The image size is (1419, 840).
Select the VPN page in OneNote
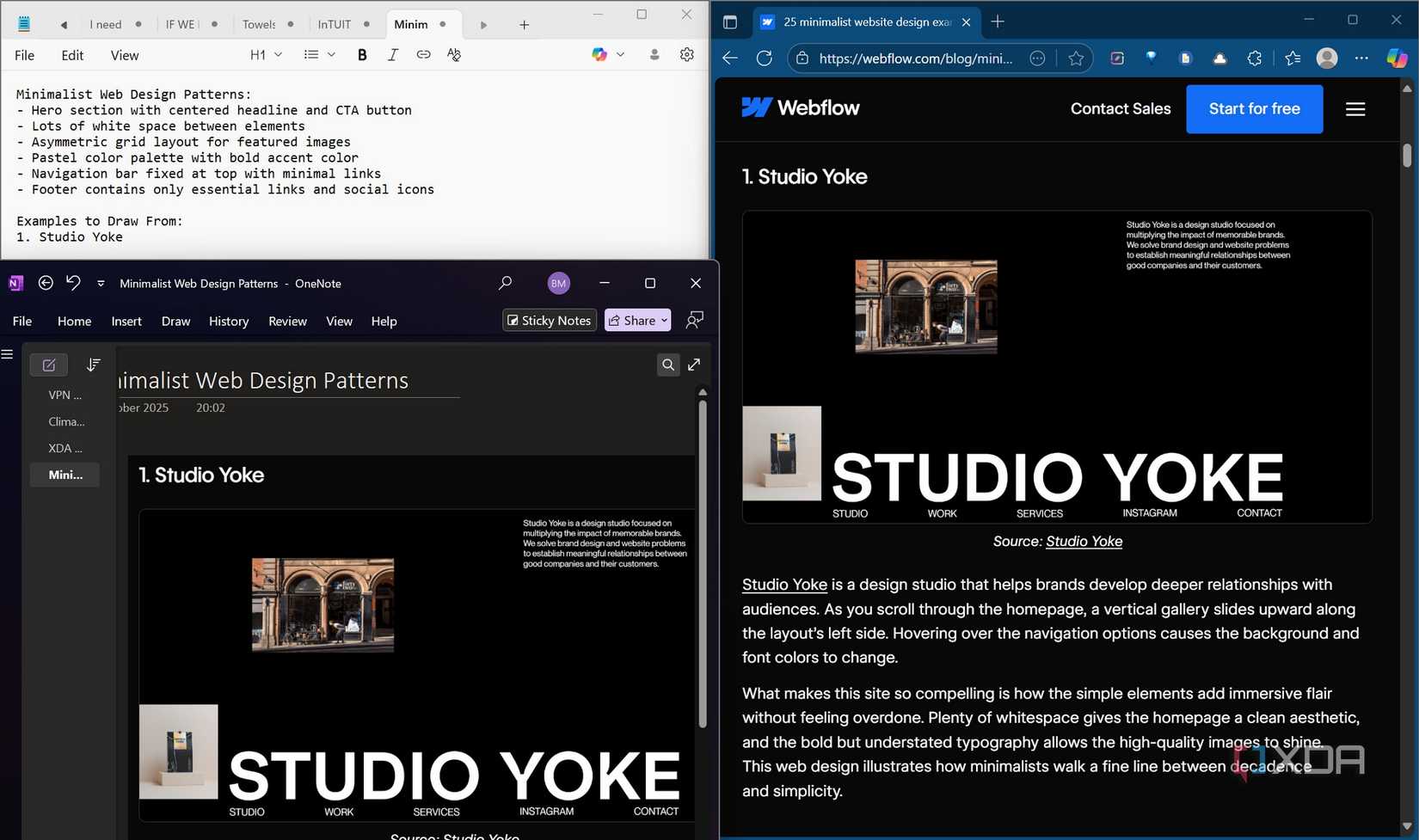[x=64, y=395]
